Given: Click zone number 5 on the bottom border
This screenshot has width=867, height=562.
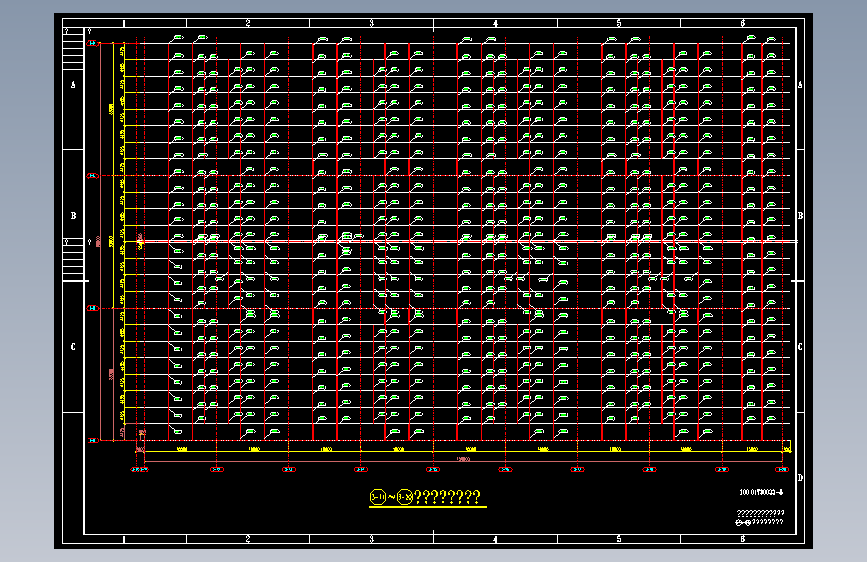Looking at the screenshot, I should 619,539.
